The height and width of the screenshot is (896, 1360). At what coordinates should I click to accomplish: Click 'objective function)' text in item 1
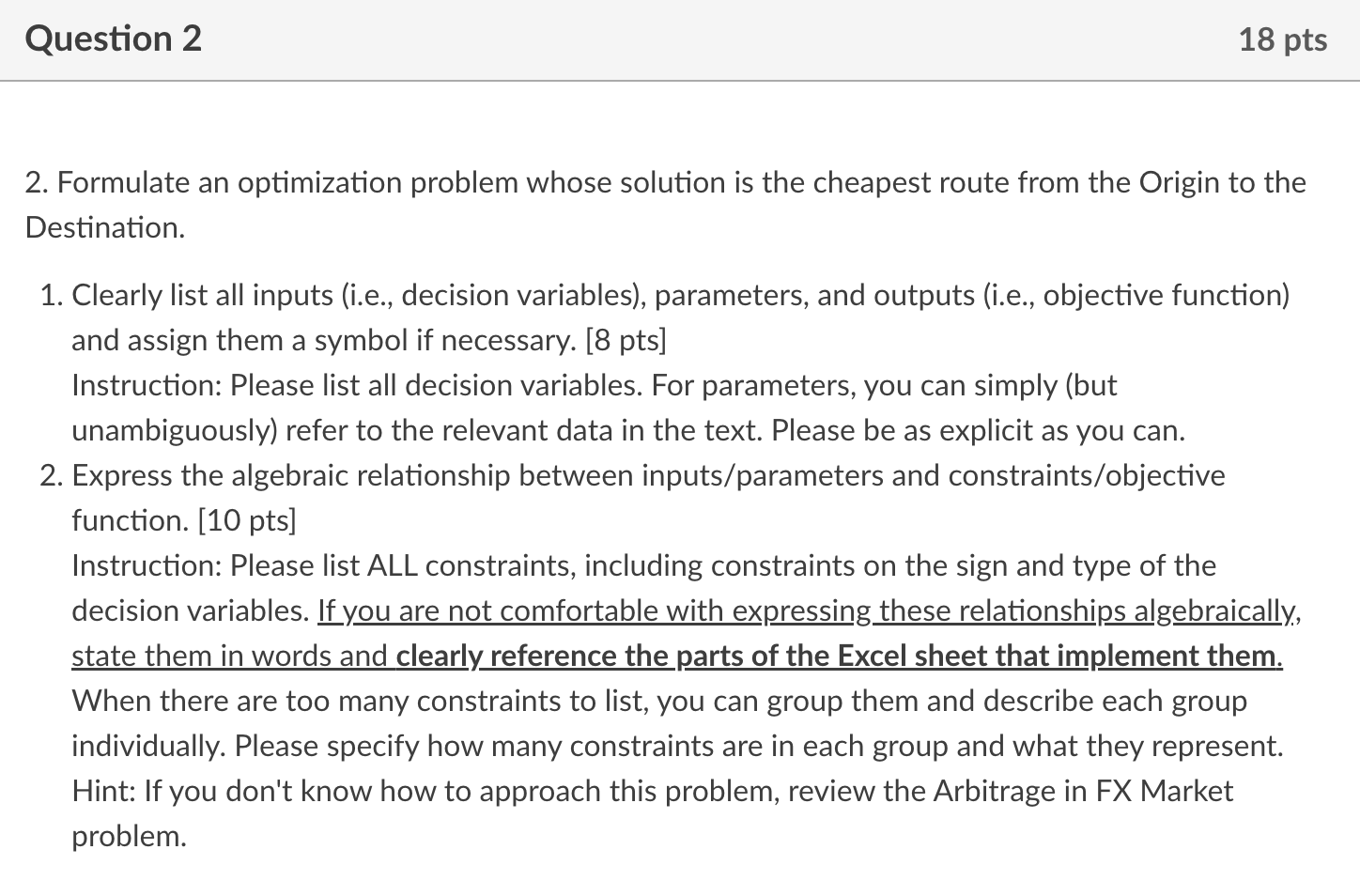pyautogui.click(x=1167, y=295)
